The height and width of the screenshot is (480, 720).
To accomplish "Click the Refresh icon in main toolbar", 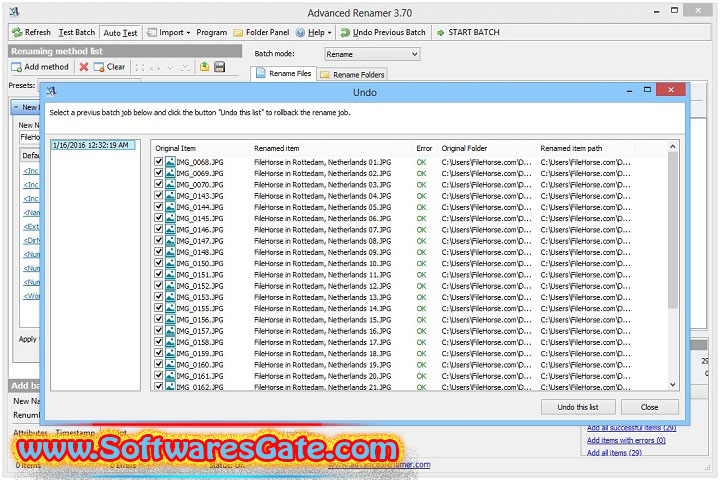I will click(x=17, y=32).
